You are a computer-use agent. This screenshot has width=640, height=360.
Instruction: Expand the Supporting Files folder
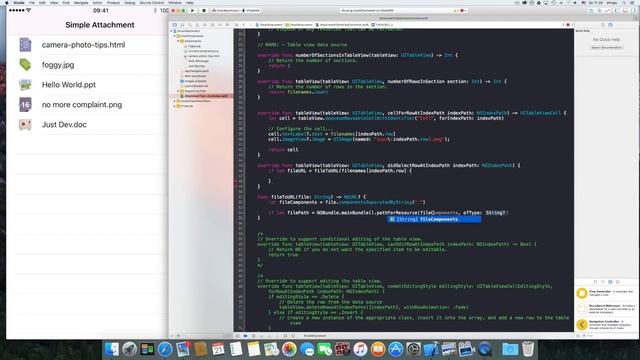click(x=178, y=91)
